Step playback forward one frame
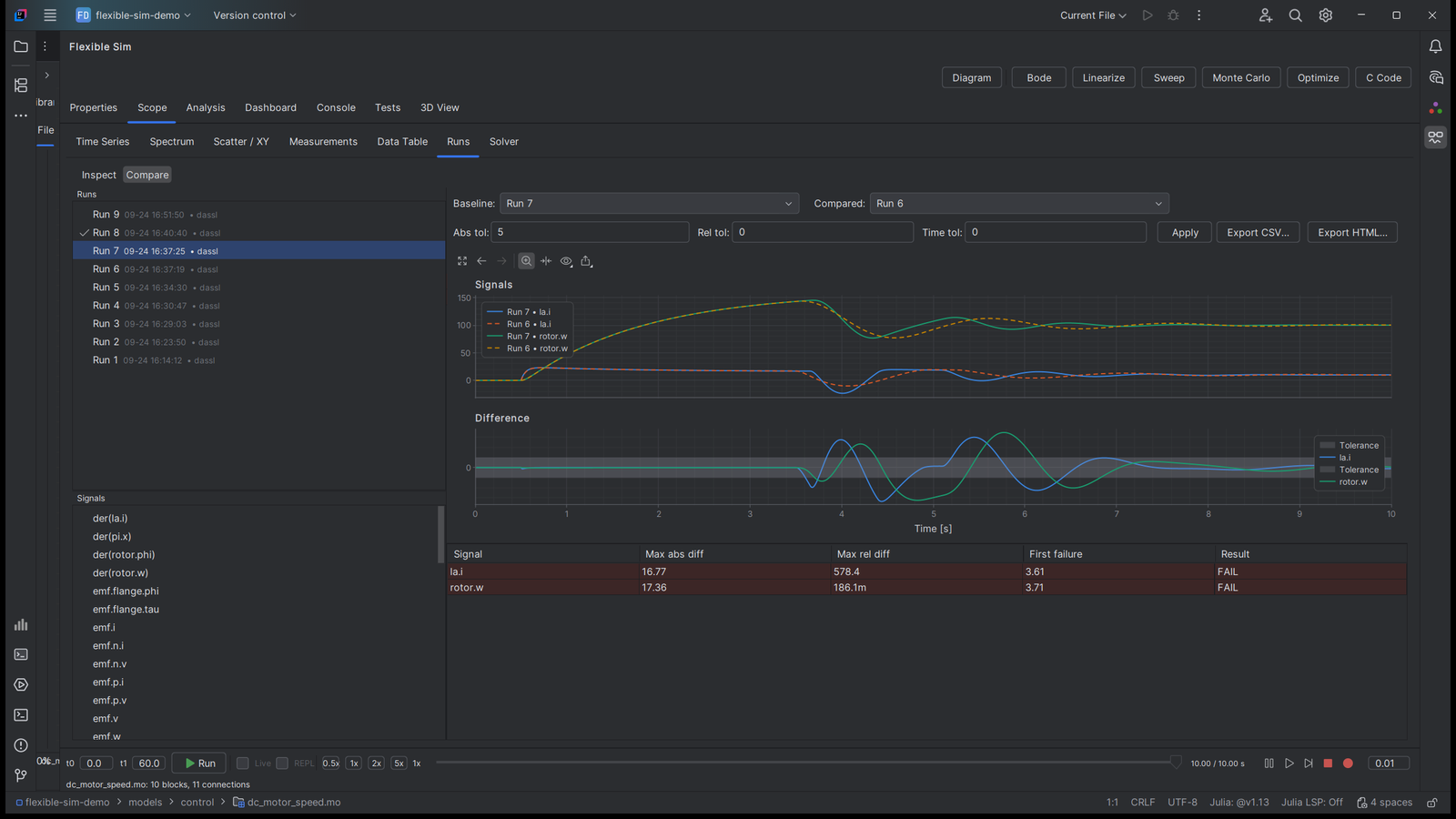The width and height of the screenshot is (1456, 819). coord(1309,763)
